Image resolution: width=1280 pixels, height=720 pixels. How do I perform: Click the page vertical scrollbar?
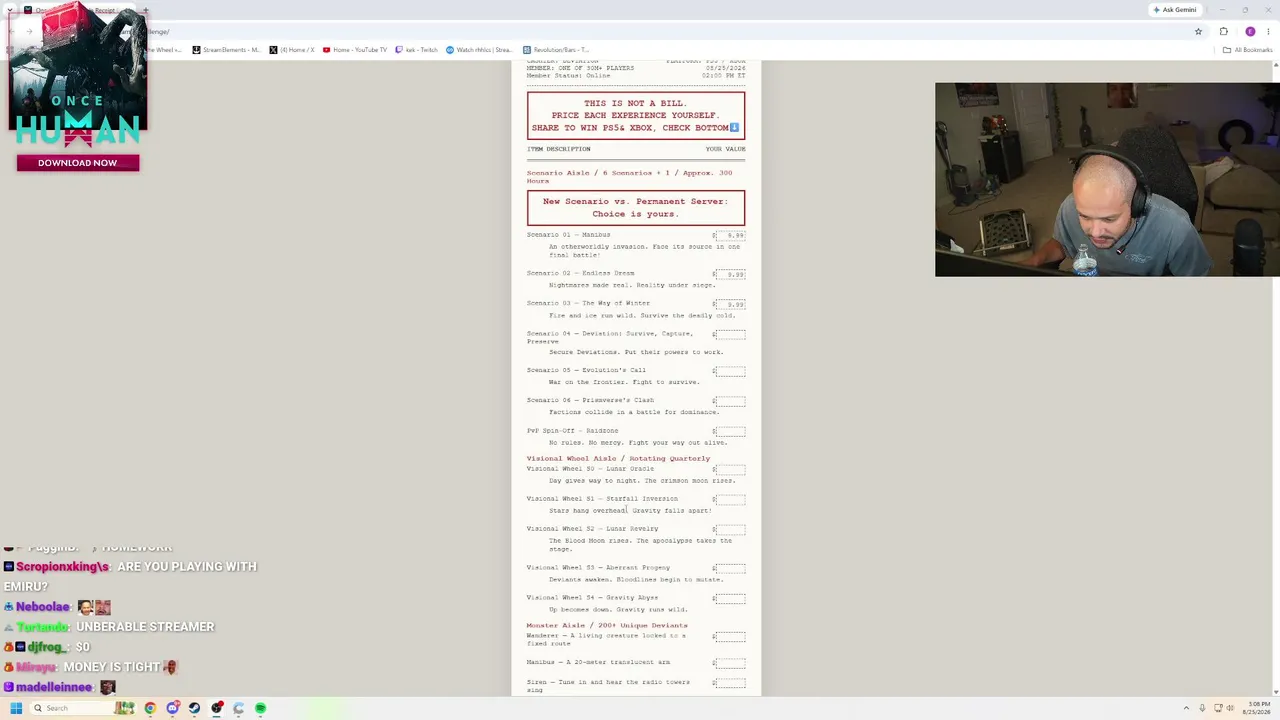(x=1275, y=378)
